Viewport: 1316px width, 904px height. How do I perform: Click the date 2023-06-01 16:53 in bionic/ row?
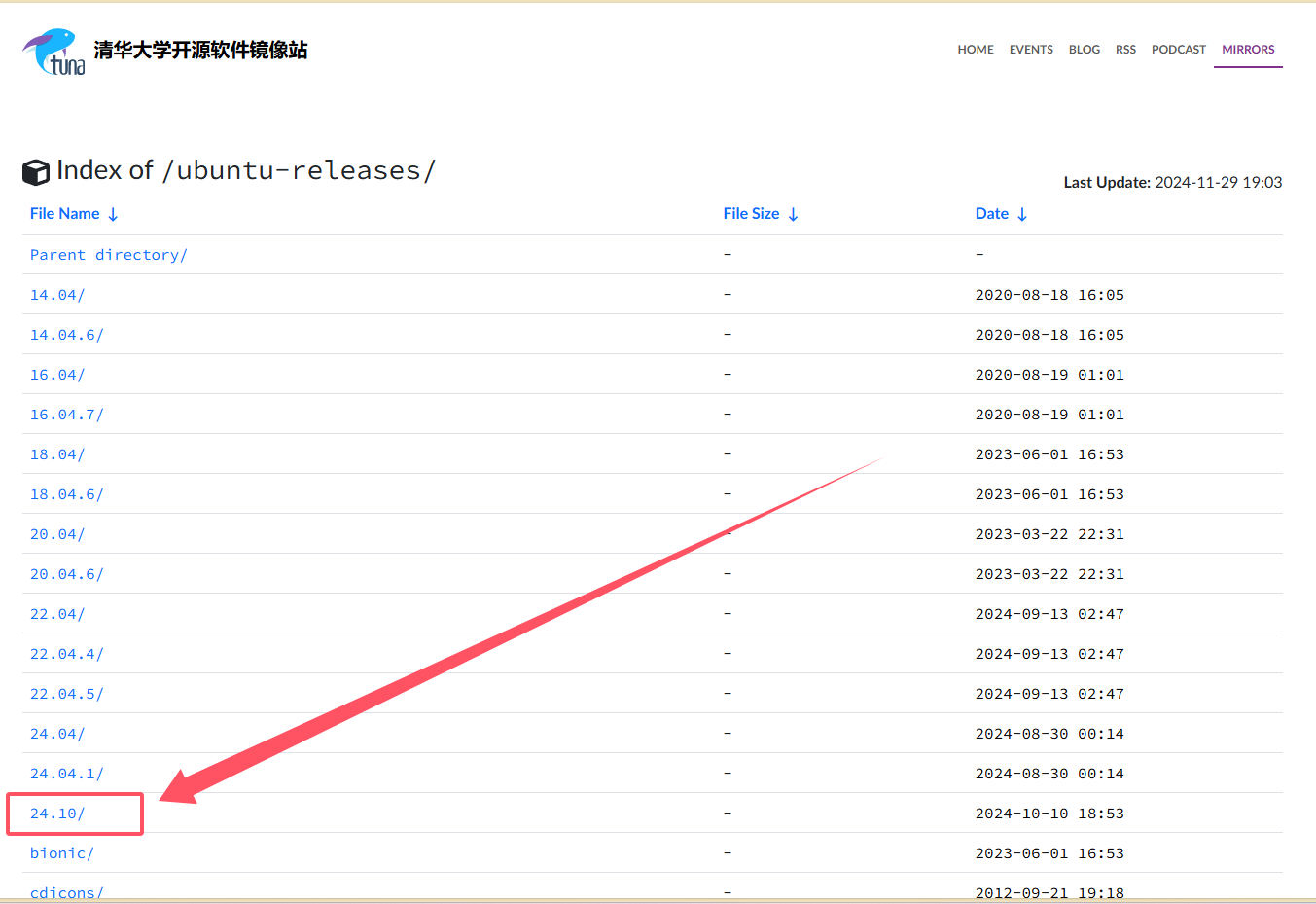[1049, 853]
